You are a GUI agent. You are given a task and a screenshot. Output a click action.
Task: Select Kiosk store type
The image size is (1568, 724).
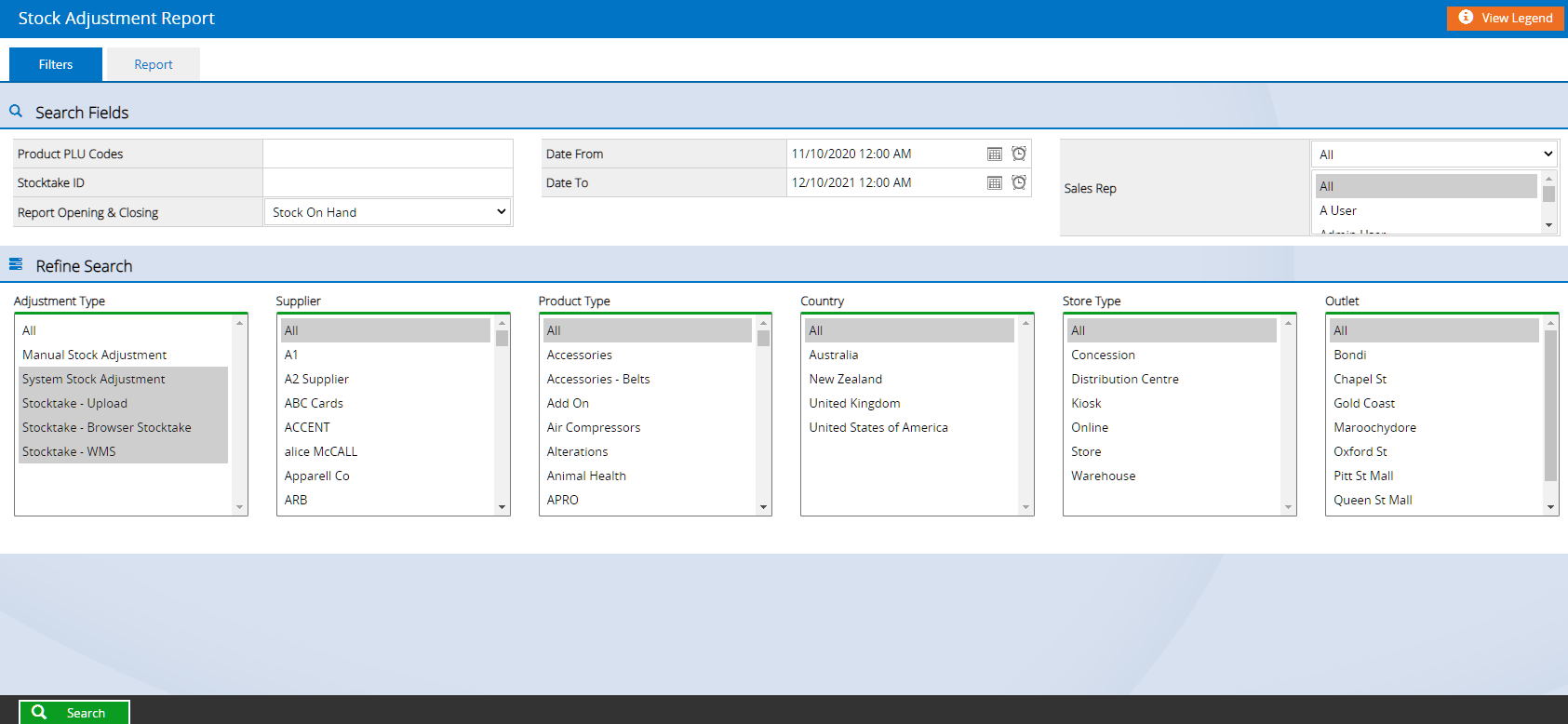[1173, 403]
